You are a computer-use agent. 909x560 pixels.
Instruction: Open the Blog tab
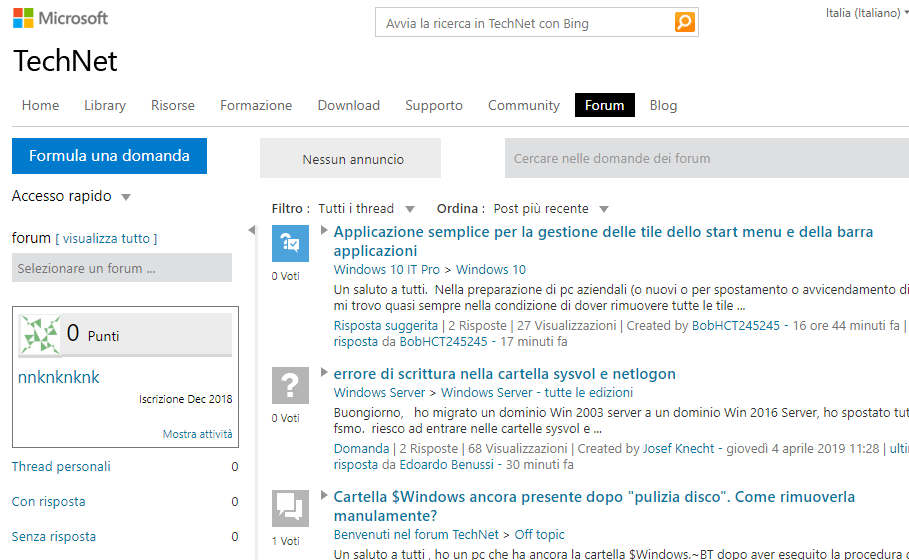click(x=663, y=105)
